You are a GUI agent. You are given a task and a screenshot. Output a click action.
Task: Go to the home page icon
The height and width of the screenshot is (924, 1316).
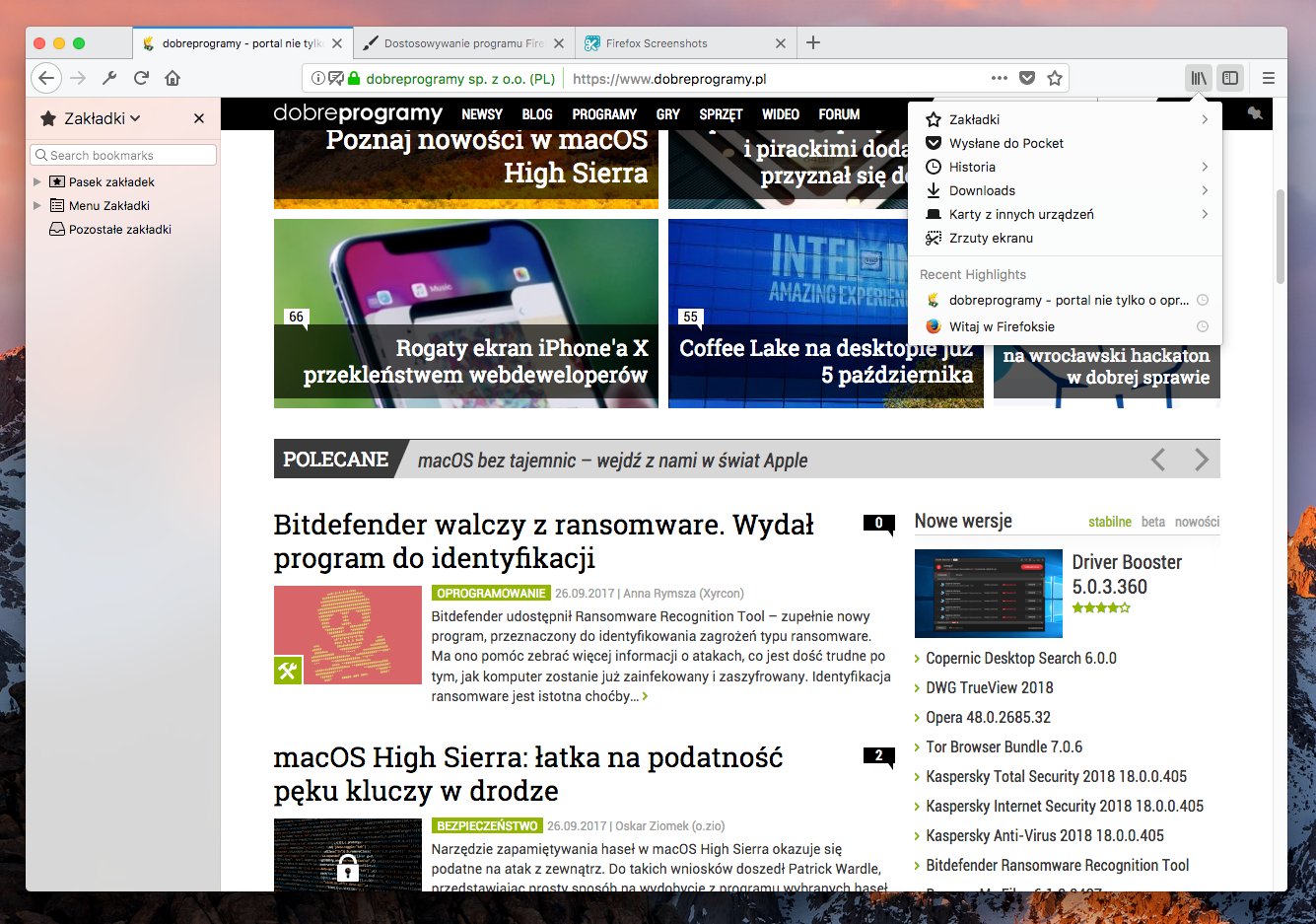173,78
